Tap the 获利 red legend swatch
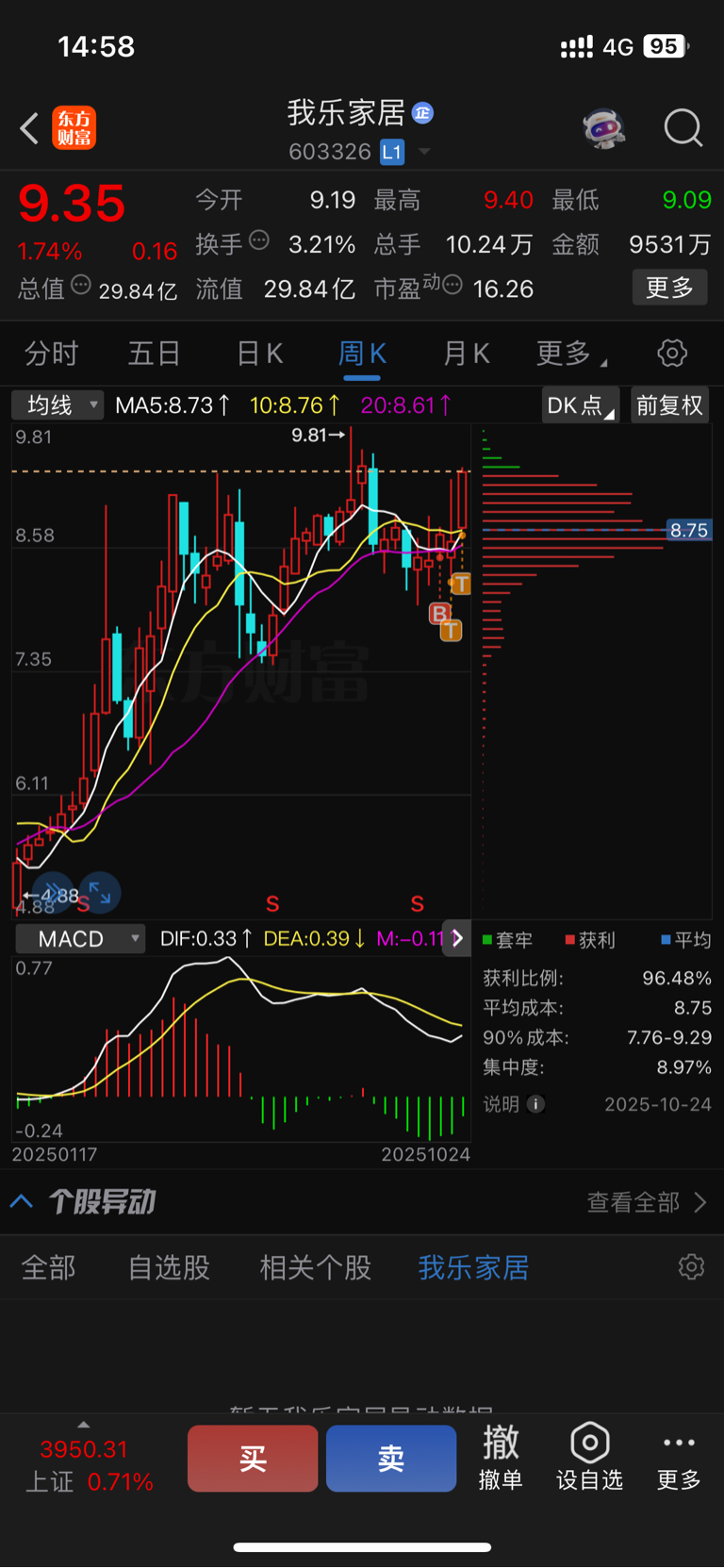The image size is (724, 1568). pyautogui.click(x=570, y=940)
